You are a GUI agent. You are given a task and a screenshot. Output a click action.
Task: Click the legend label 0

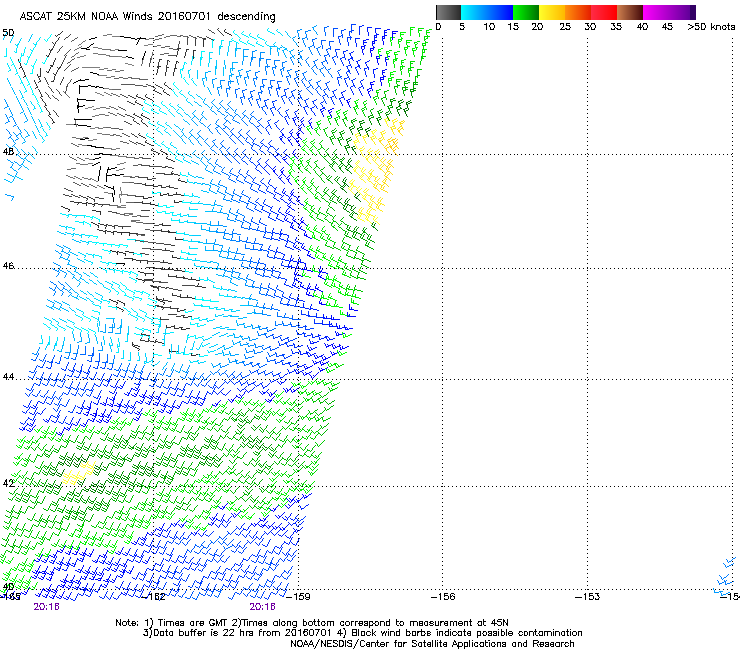pyautogui.click(x=438, y=27)
